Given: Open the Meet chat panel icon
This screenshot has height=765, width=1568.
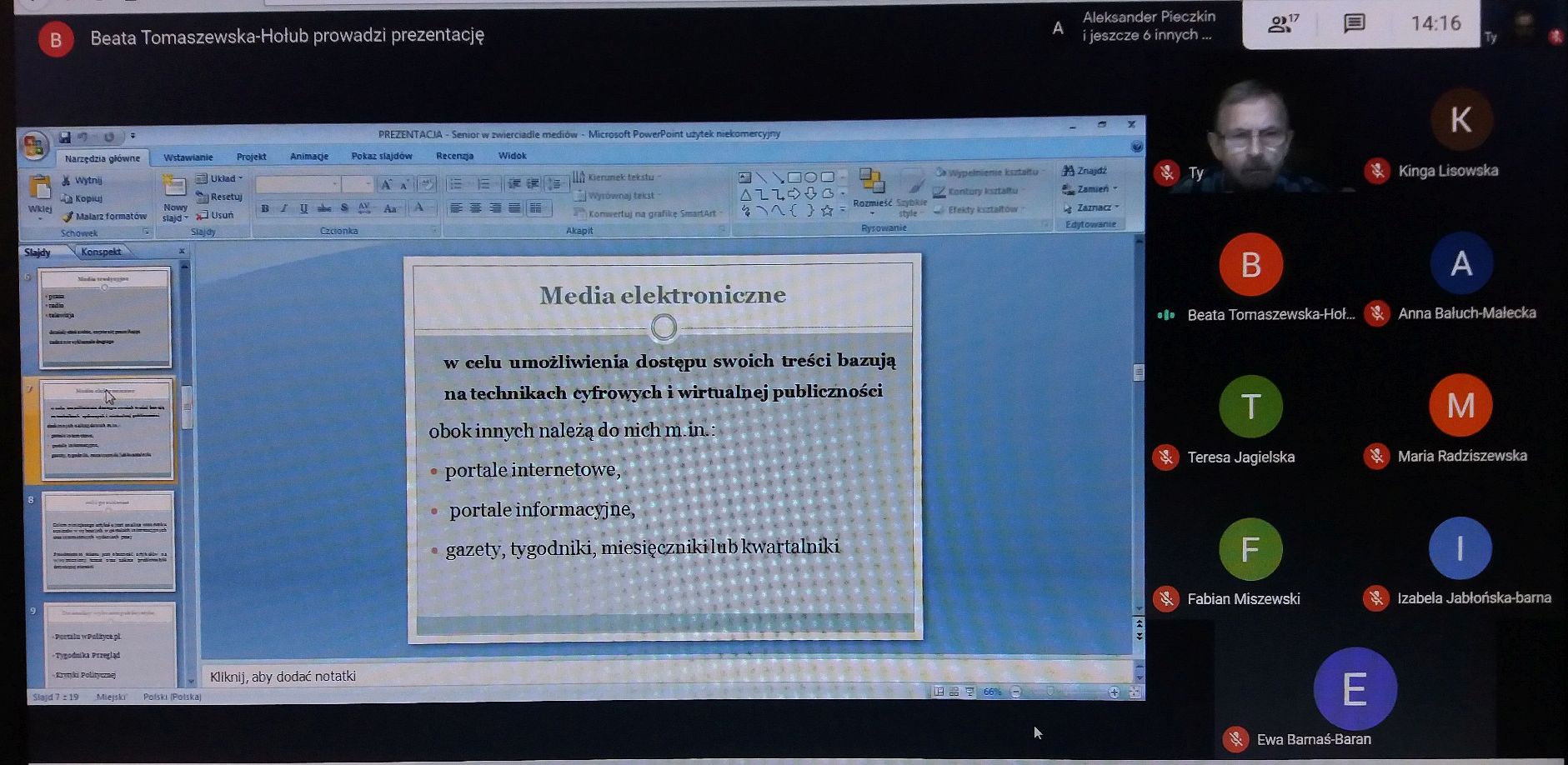Looking at the screenshot, I should 1354,23.
